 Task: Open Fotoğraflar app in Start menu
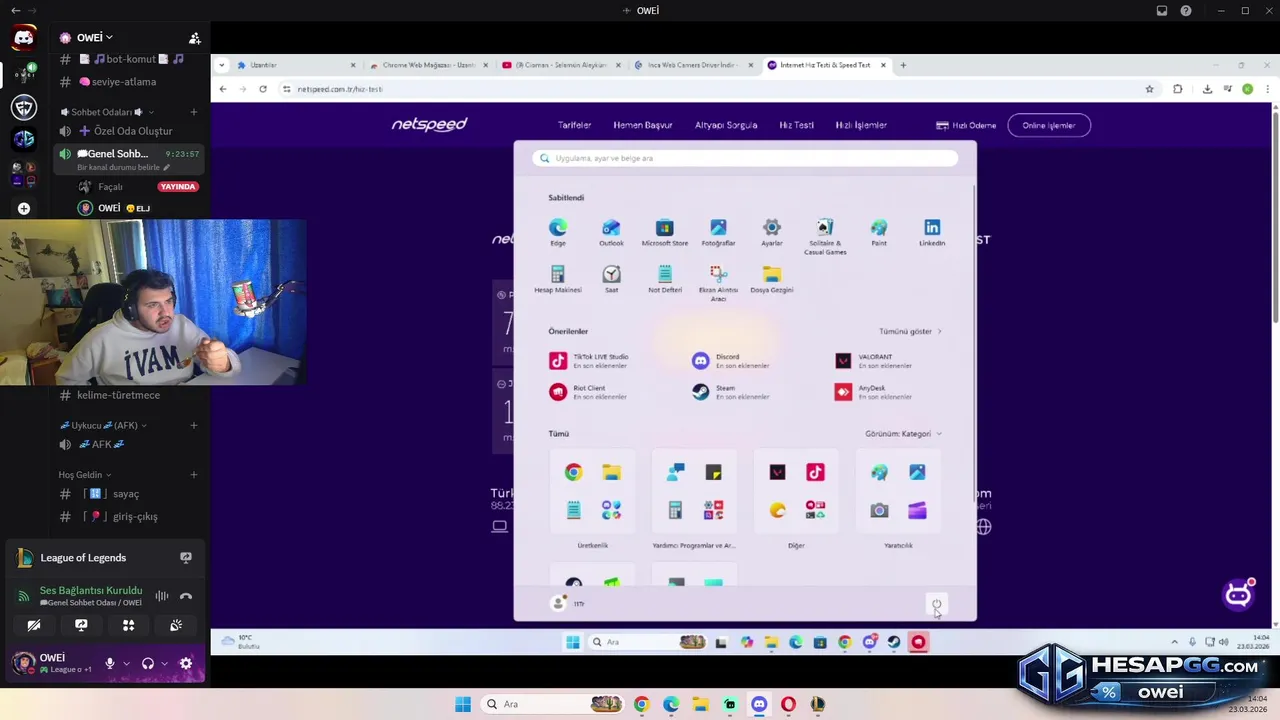pyautogui.click(x=718, y=232)
